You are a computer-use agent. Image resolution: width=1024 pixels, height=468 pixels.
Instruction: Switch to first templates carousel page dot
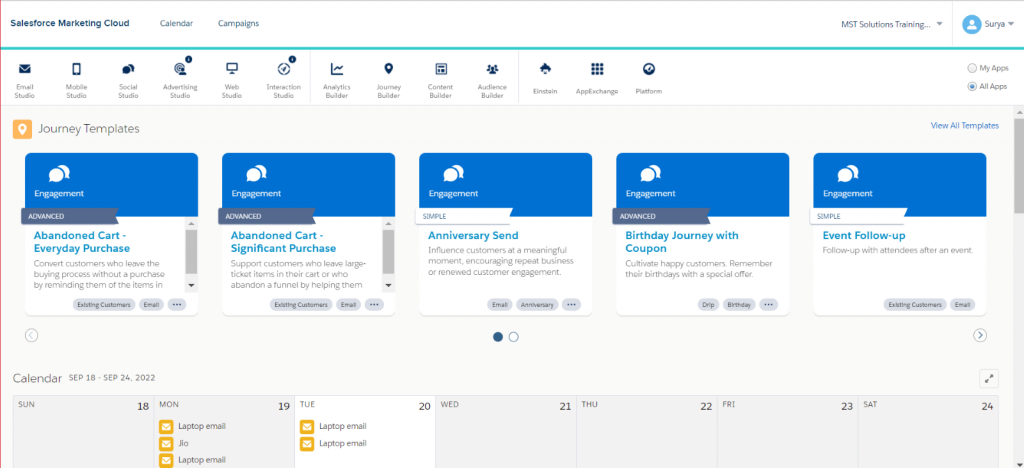coord(498,337)
